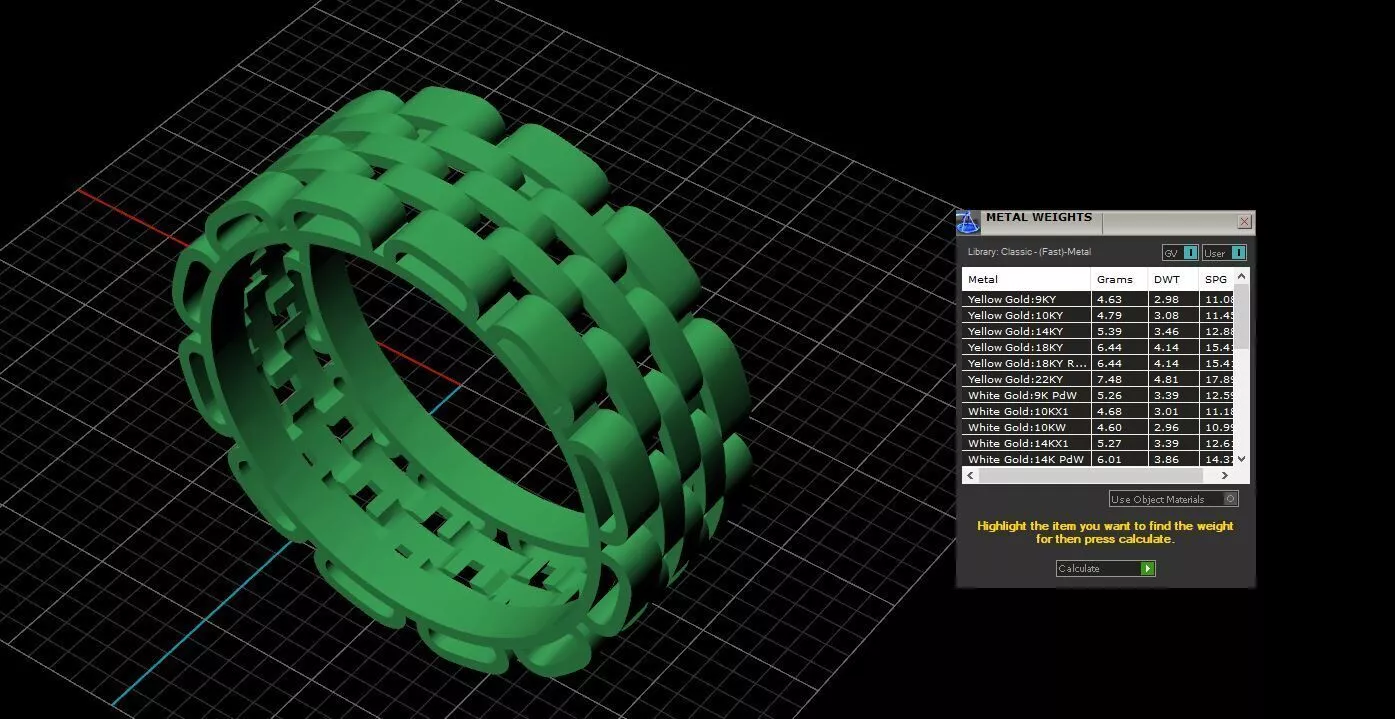Select the Yellow Gold:18KY R... row
Image resolution: width=1395 pixels, height=719 pixels.
1098,363
